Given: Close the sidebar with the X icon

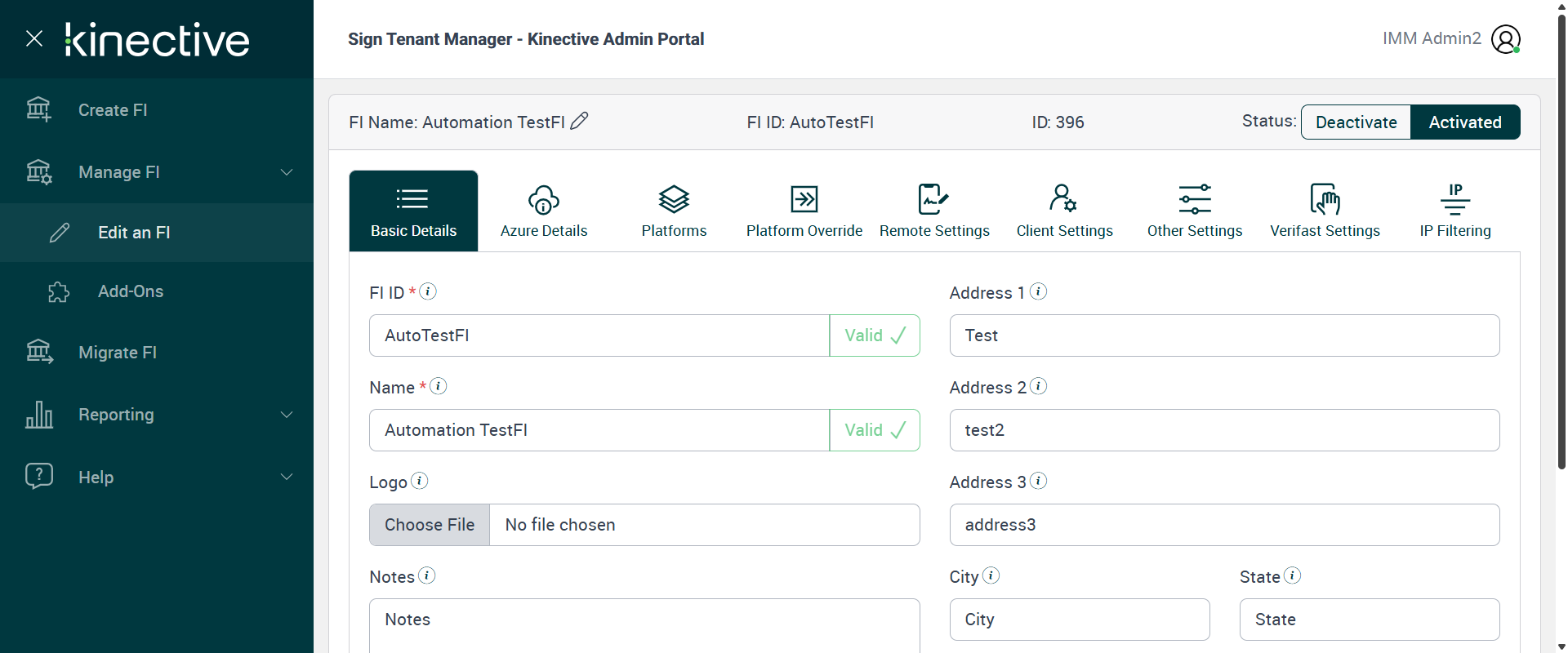Looking at the screenshot, I should click(34, 38).
